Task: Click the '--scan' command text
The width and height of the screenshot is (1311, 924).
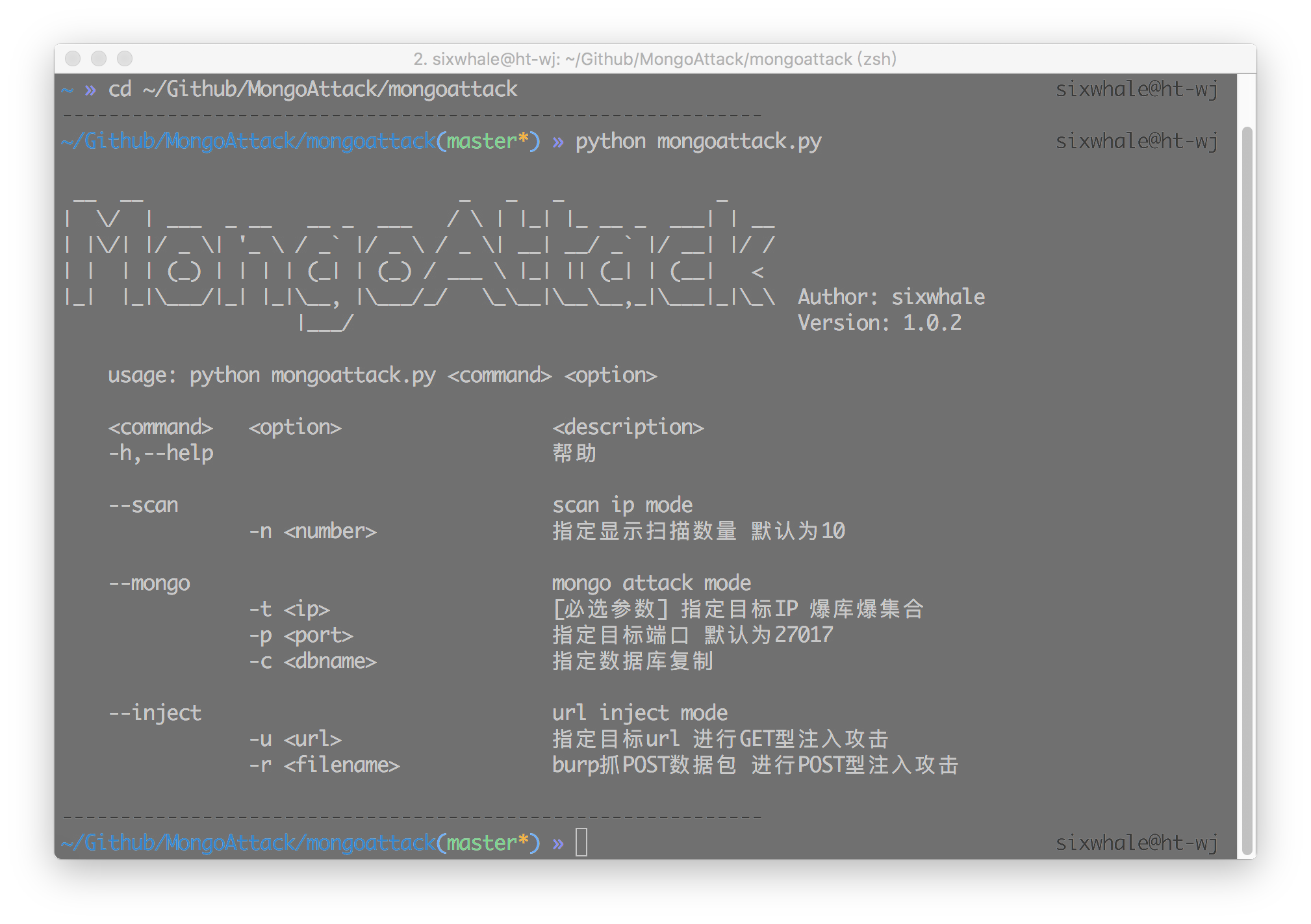Action: click(143, 505)
